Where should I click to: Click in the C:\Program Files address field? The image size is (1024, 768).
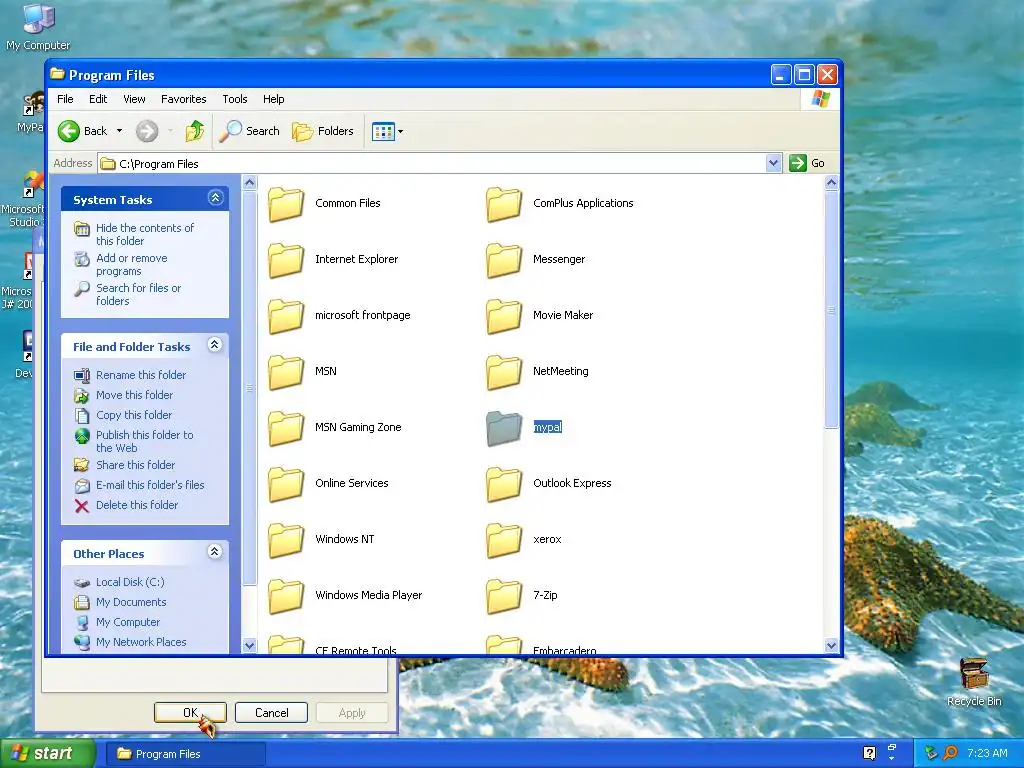[x=432, y=163]
